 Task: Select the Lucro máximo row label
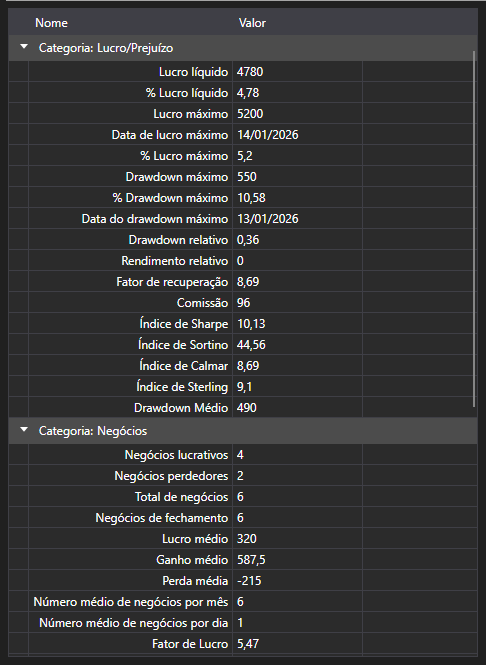pos(191,114)
